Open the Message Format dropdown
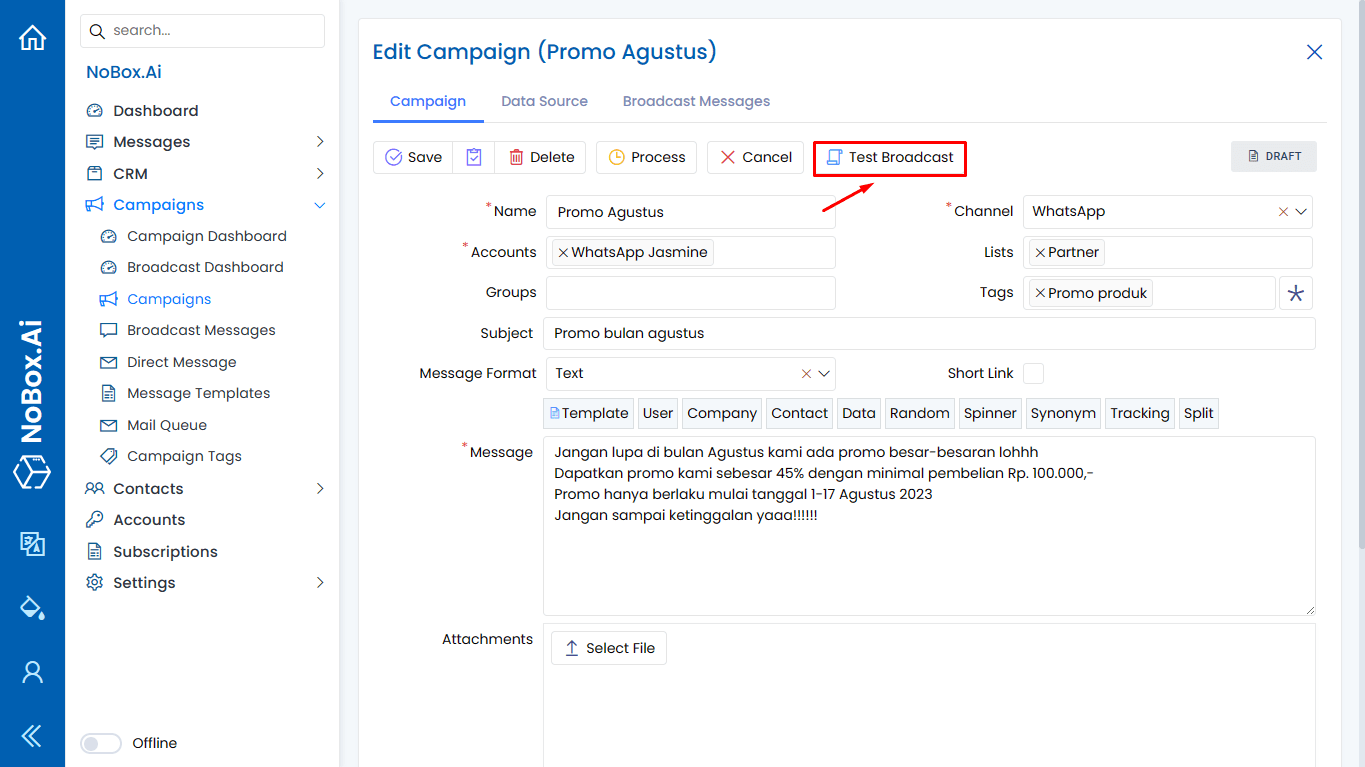 click(824, 373)
